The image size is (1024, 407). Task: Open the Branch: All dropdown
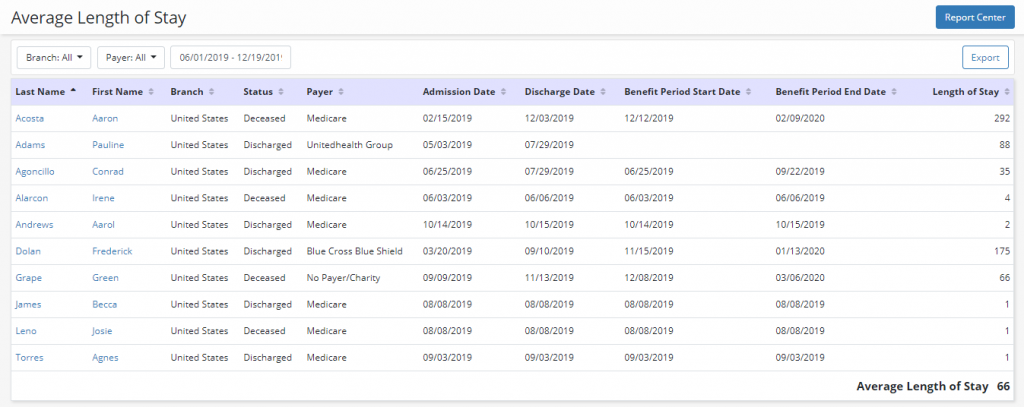coord(54,58)
